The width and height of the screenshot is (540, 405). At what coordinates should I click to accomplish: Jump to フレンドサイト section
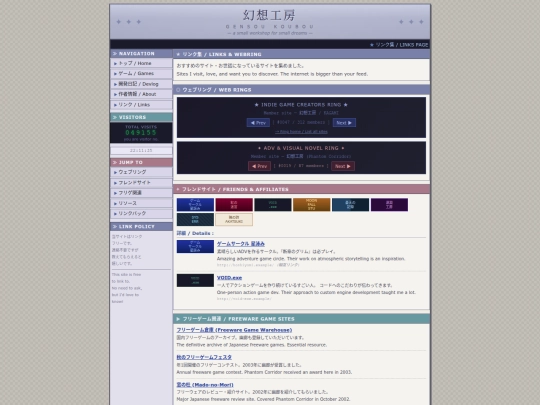pos(141,183)
